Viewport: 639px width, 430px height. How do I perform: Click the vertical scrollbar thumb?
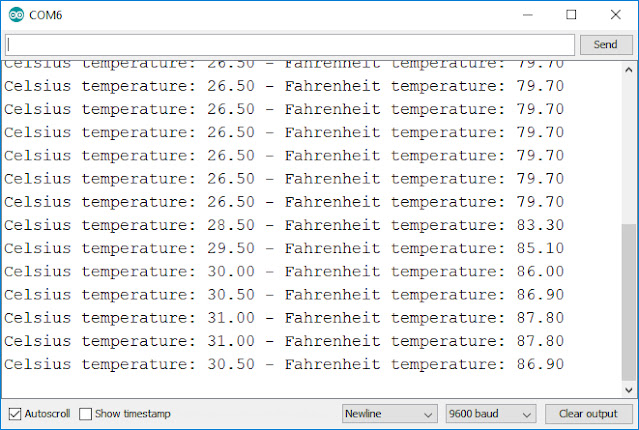click(x=629, y=302)
